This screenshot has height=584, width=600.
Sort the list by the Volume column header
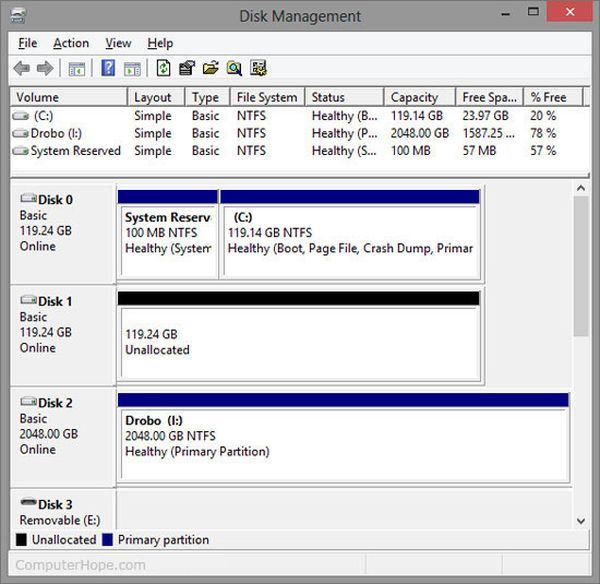68,97
